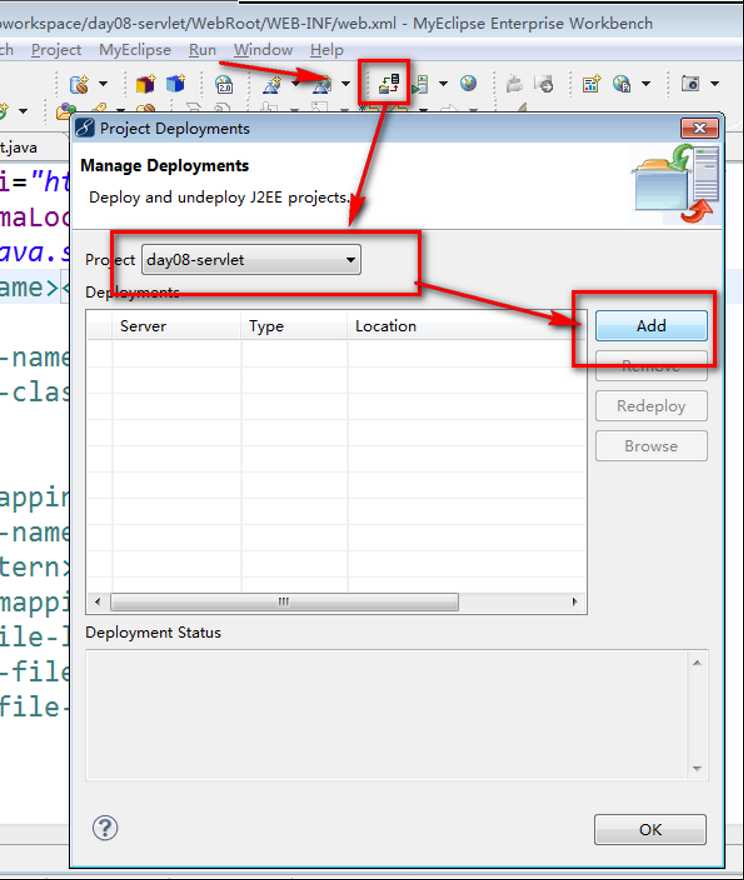Click the Type column header
The width and height of the screenshot is (744, 880).
(x=294, y=326)
